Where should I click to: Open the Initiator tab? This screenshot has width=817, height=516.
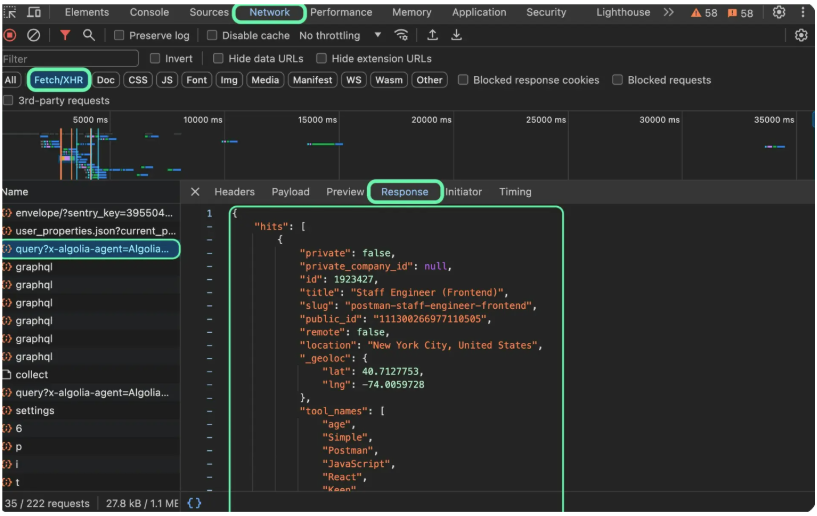(463, 192)
